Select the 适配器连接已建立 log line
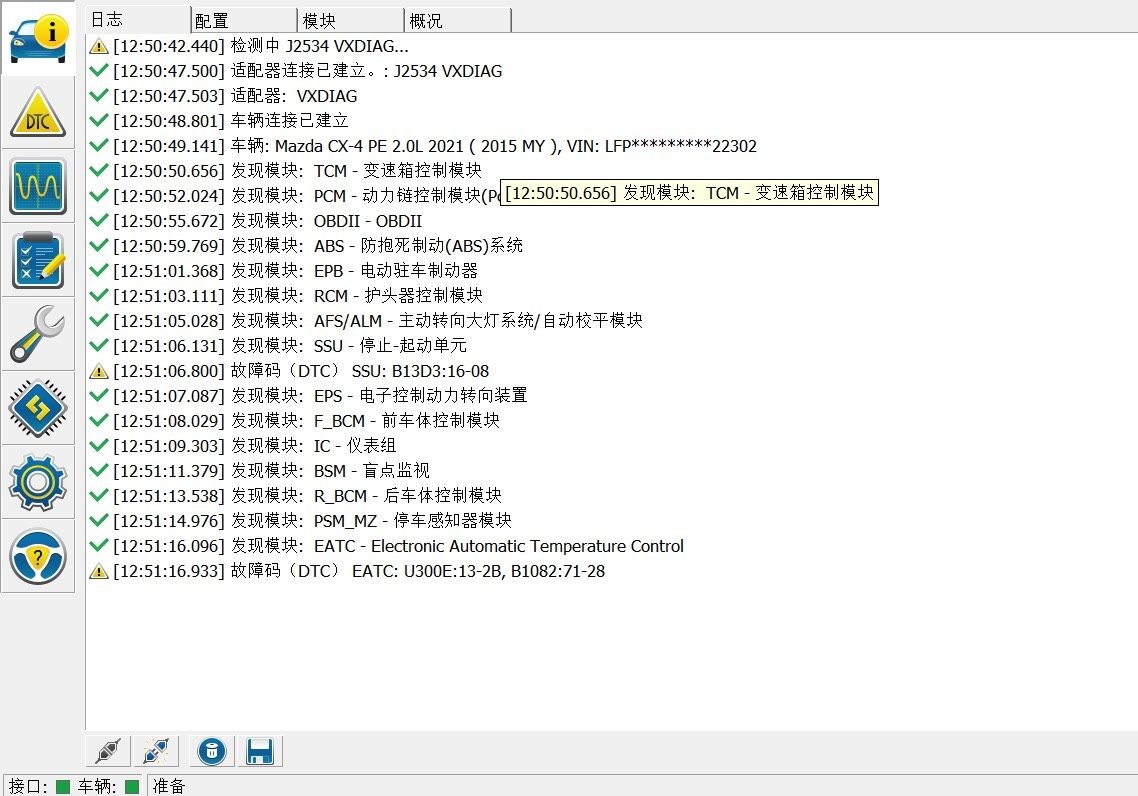The image size is (1138, 796). [295, 71]
